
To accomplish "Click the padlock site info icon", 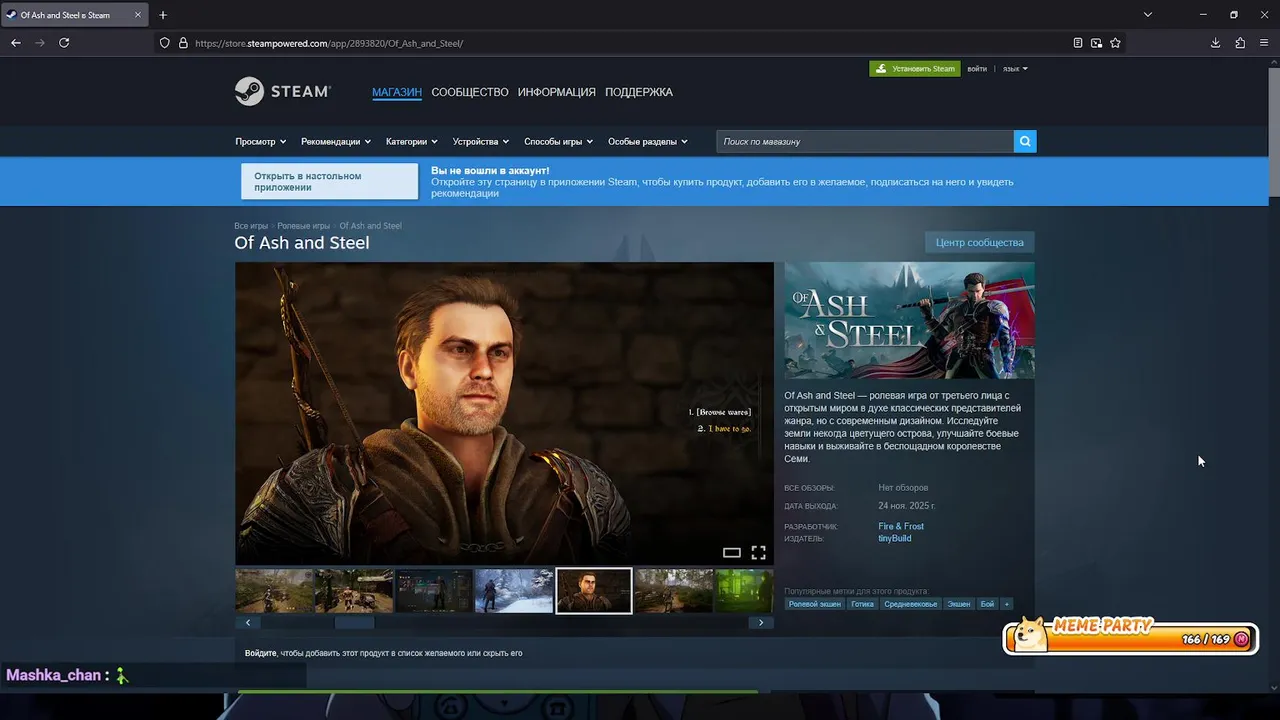I will click(x=183, y=43).
